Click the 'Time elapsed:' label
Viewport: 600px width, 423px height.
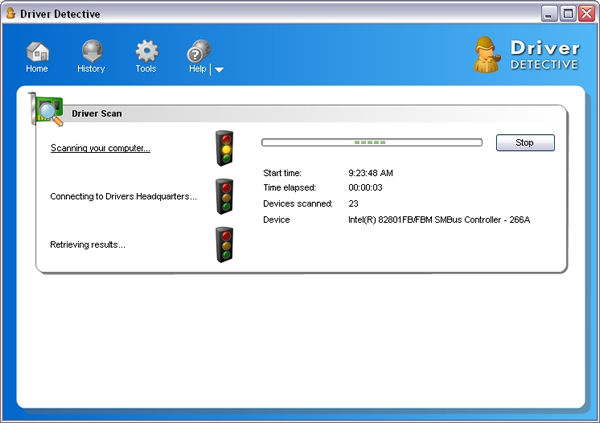click(x=289, y=188)
